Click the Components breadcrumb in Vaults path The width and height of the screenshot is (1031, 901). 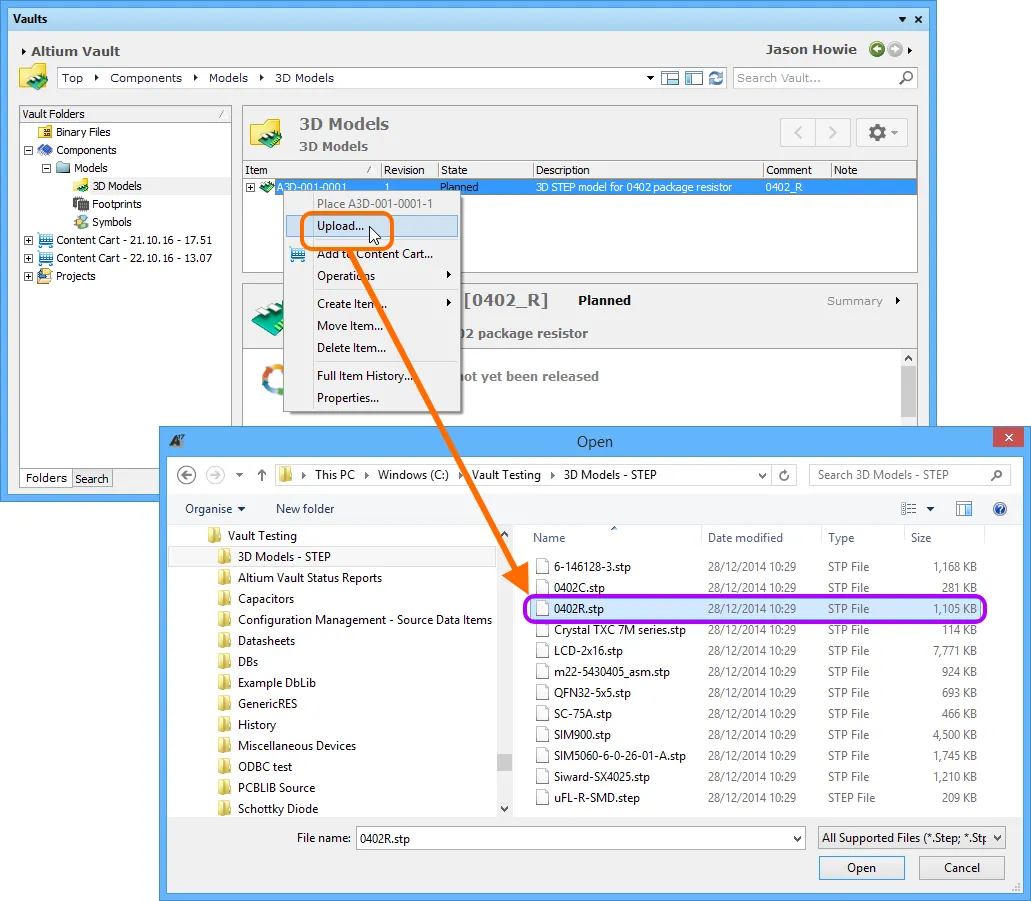coord(146,78)
